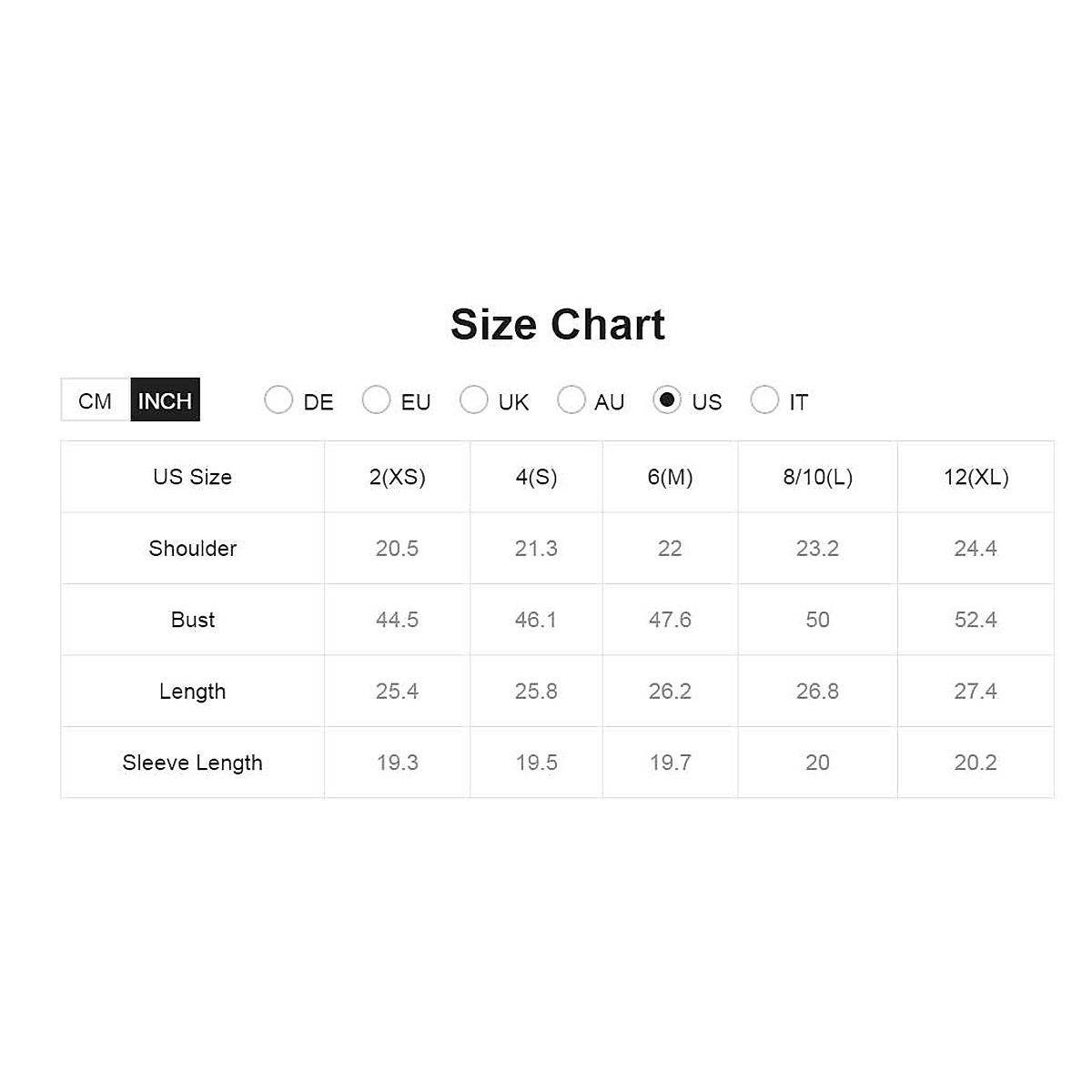Pick the UK size radio button
This screenshot has height=1092, width=1092.
473,399
